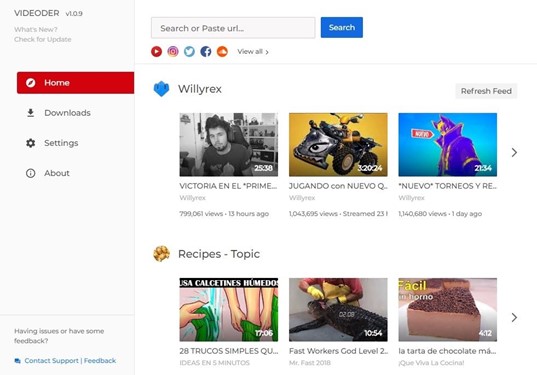This screenshot has height=375, width=537.
Task: Show next videos in the Willyrex row
Action: coord(514,152)
